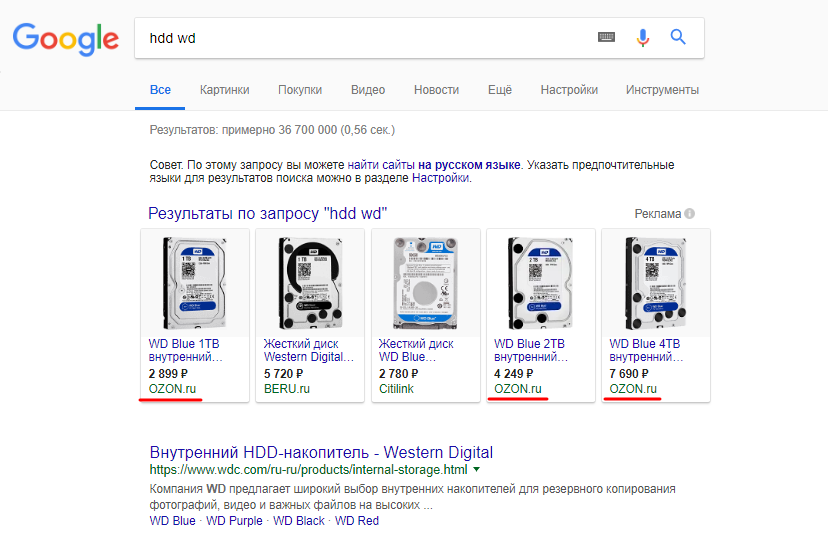828x535 pixels.
Task: Click the 4 249 ₽ price
Action: [513, 373]
